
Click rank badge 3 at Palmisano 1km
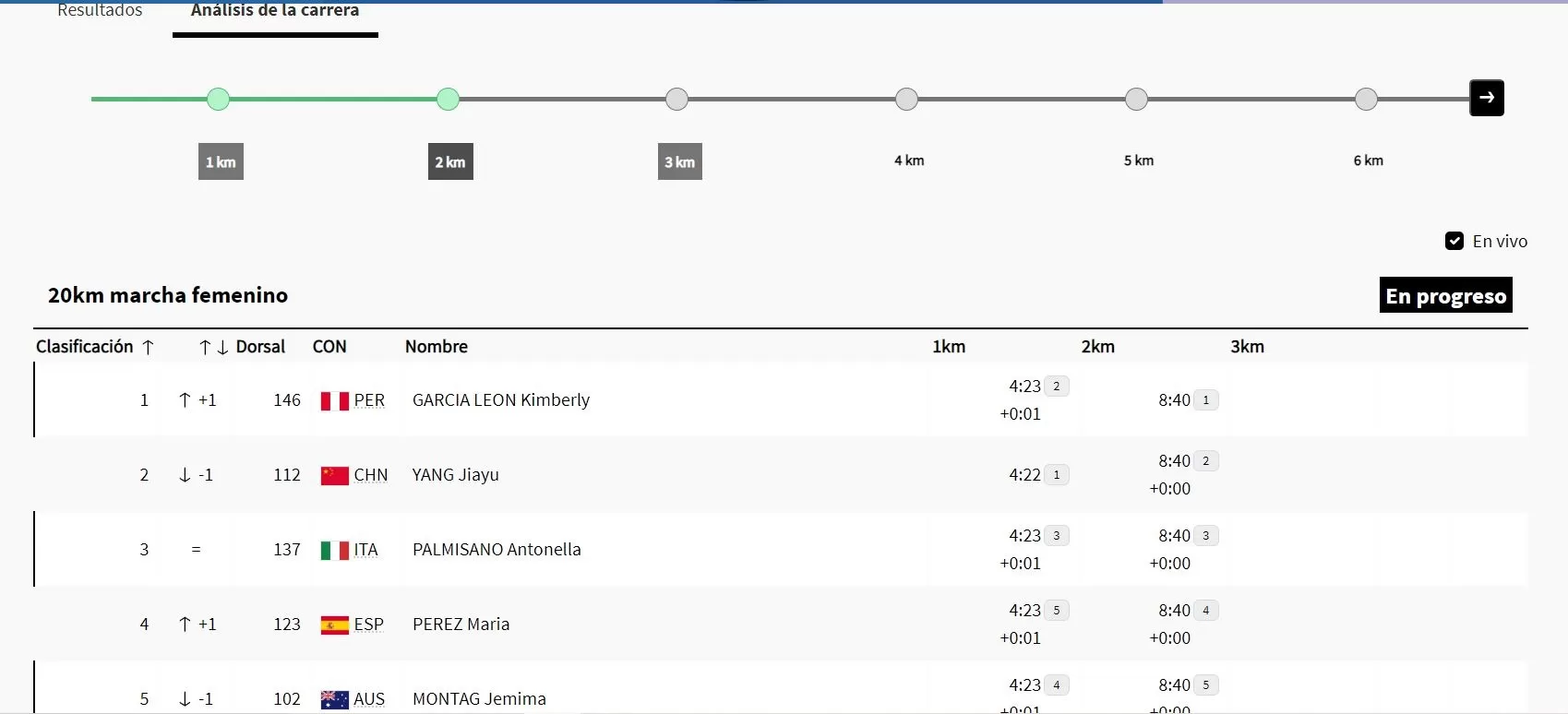[x=1057, y=535]
